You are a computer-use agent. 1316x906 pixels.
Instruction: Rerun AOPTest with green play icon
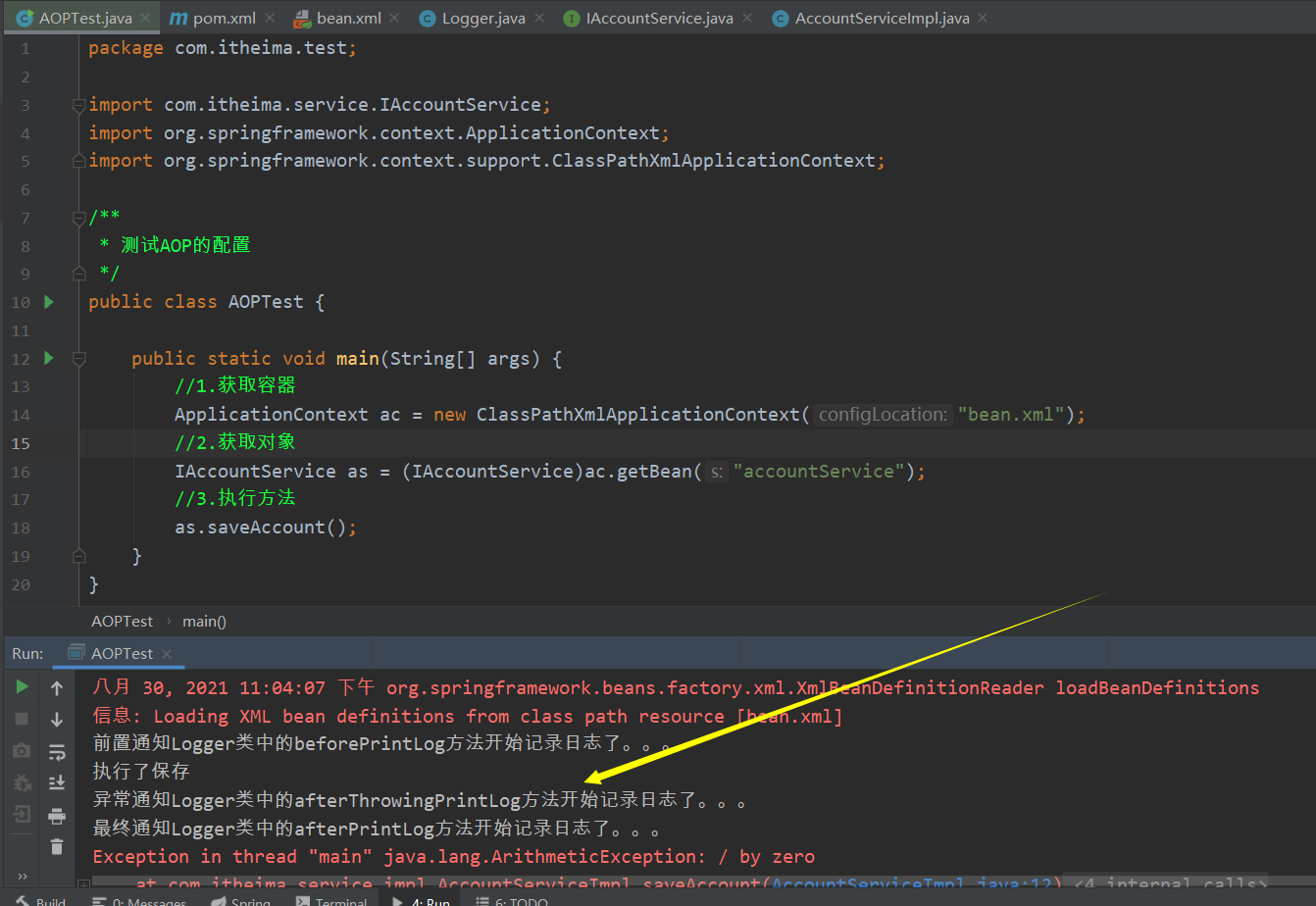(x=22, y=687)
